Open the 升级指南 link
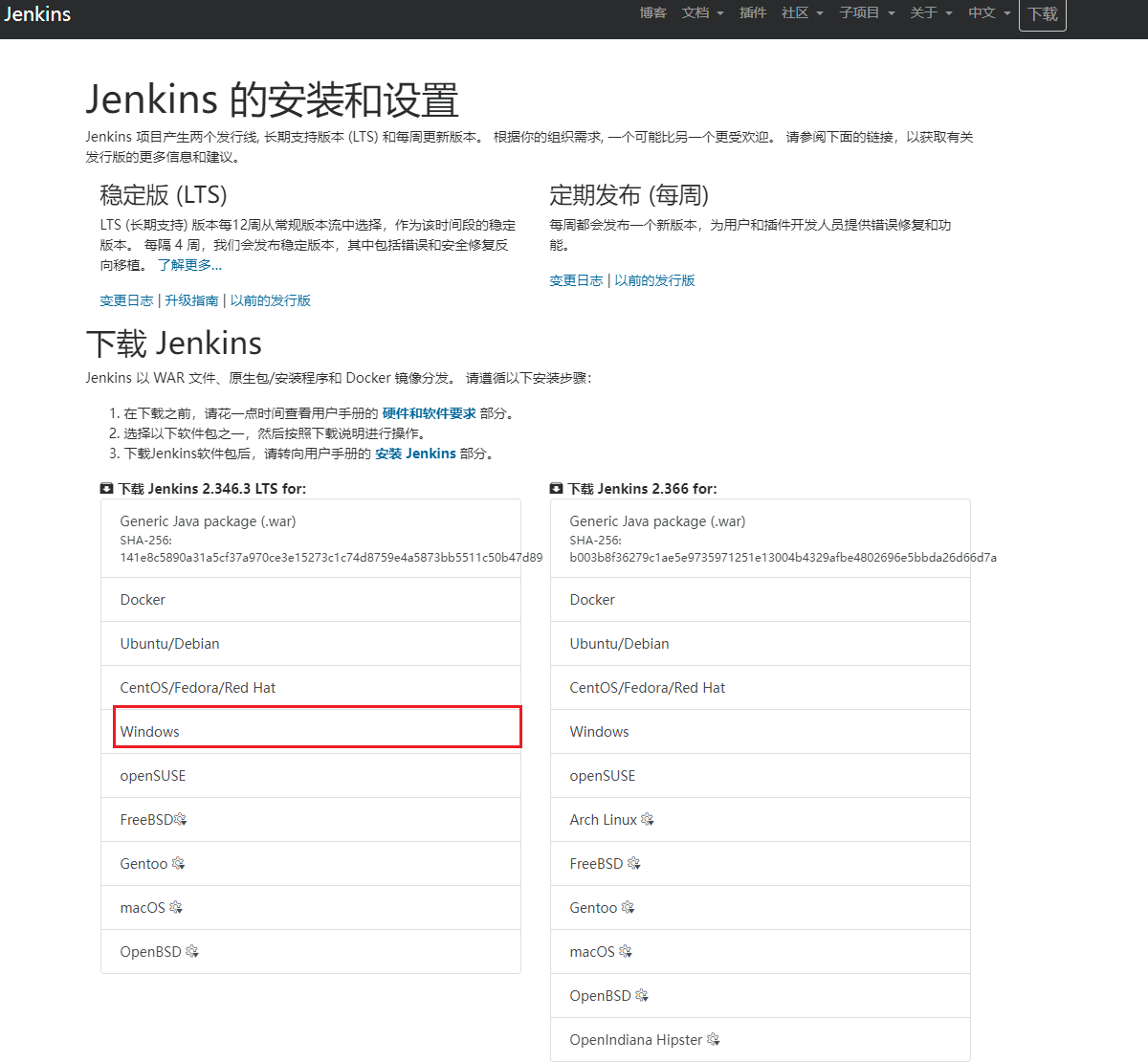Screen dimensions: 1148x1063 click(191, 300)
